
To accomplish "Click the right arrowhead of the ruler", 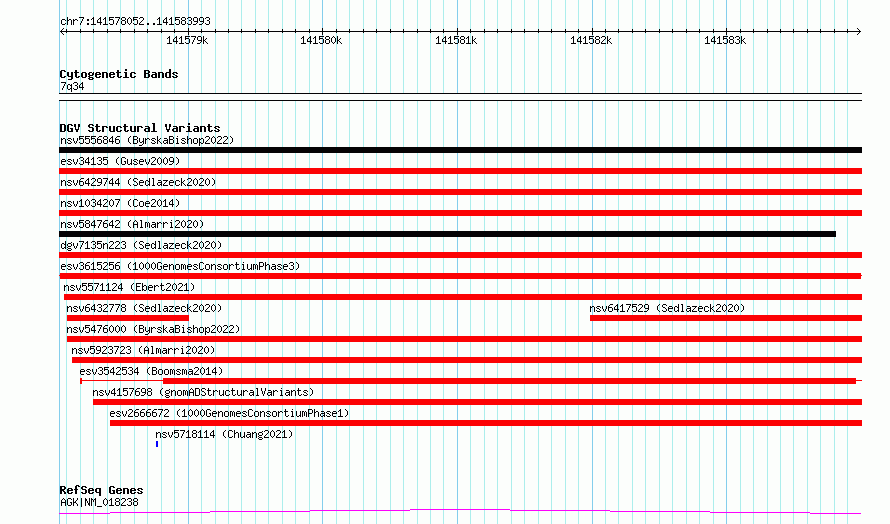I will 858,31.
